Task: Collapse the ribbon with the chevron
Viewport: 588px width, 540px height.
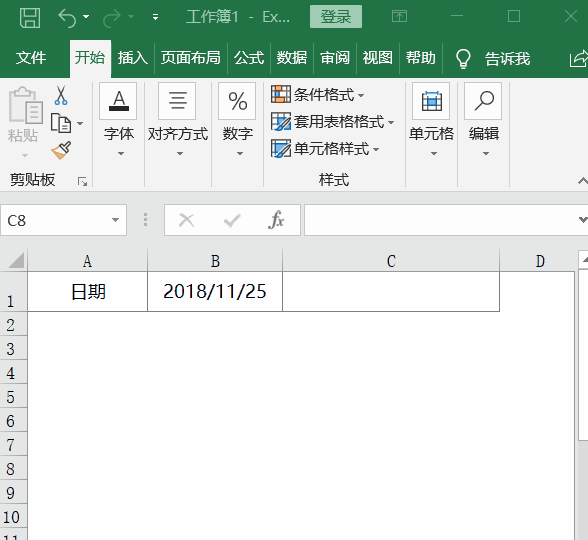Action: coord(582,182)
